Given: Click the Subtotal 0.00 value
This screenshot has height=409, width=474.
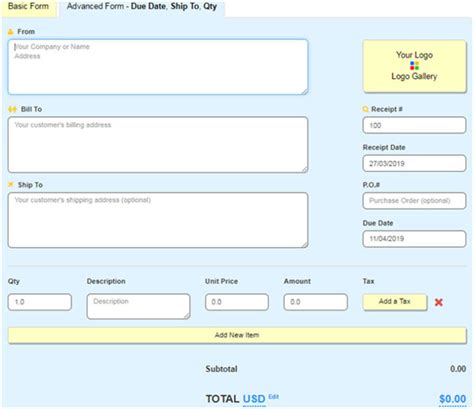Looking at the screenshot, I should point(458,369).
